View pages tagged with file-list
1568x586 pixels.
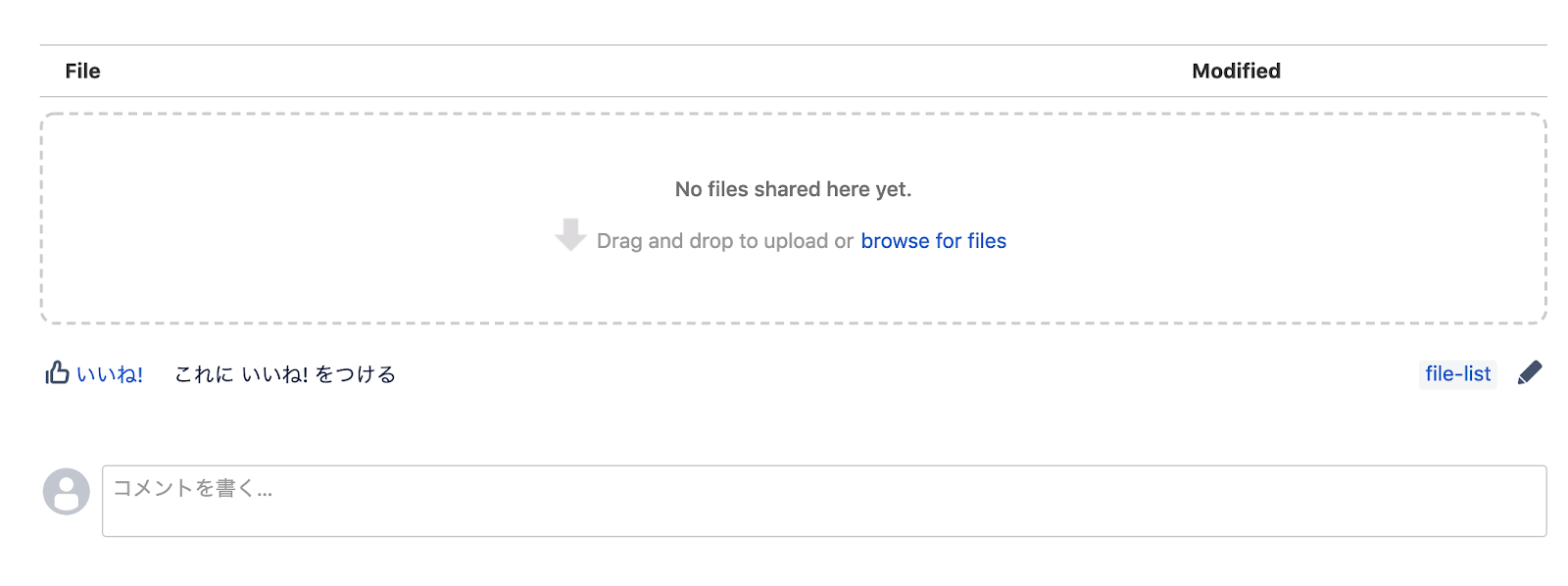pyautogui.click(x=1457, y=374)
